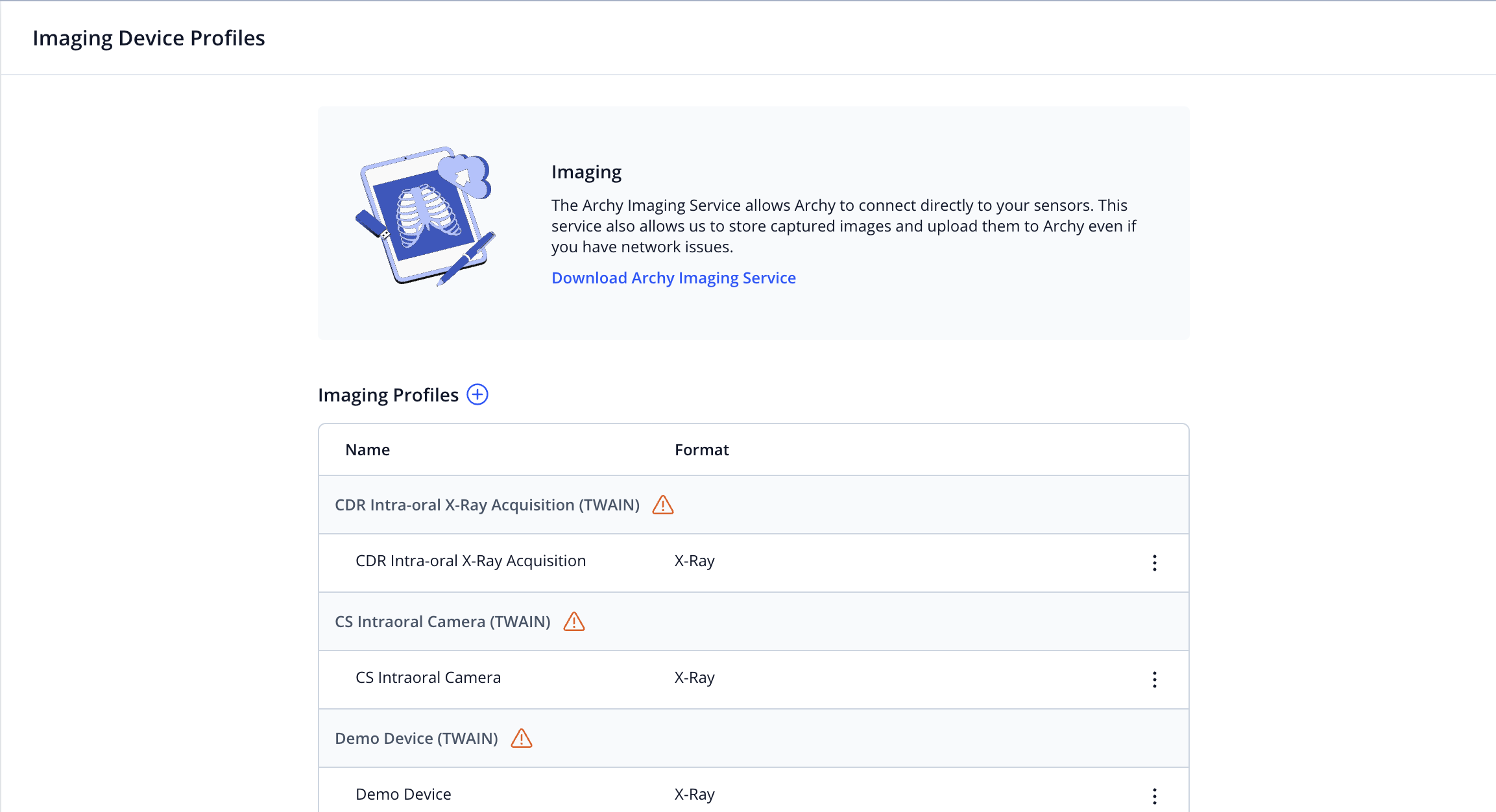Click X-Ray format in Demo Device row
Image resolution: width=1496 pixels, height=812 pixels.
pyautogui.click(x=694, y=794)
